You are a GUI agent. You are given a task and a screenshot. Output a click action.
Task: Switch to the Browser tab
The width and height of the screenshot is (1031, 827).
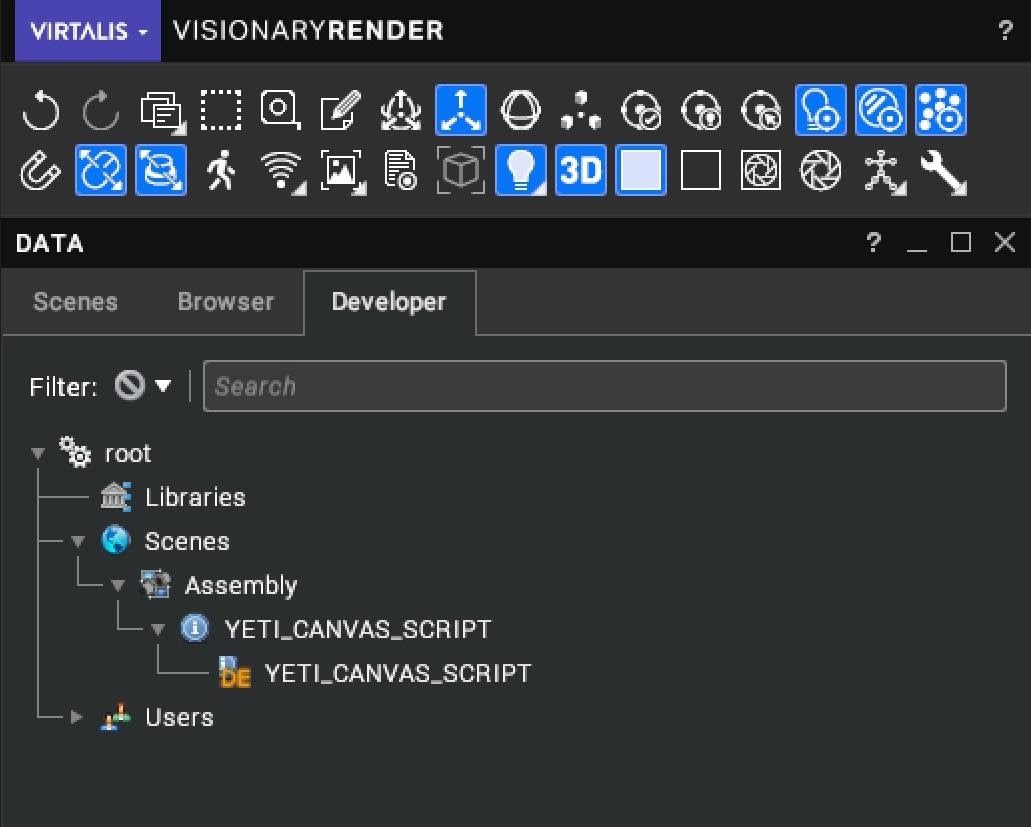(226, 302)
